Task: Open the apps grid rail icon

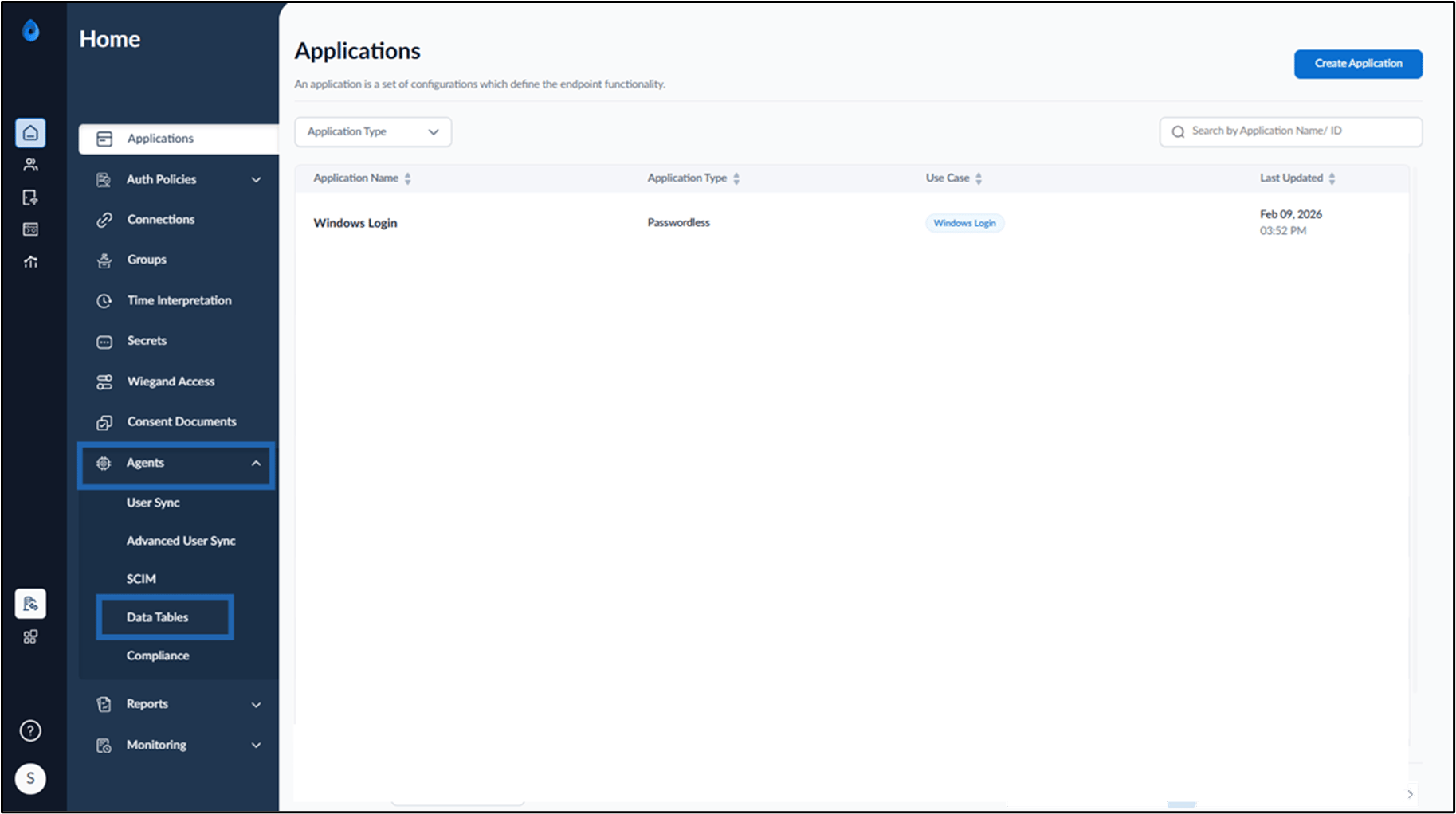Action: click(x=30, y=636)
